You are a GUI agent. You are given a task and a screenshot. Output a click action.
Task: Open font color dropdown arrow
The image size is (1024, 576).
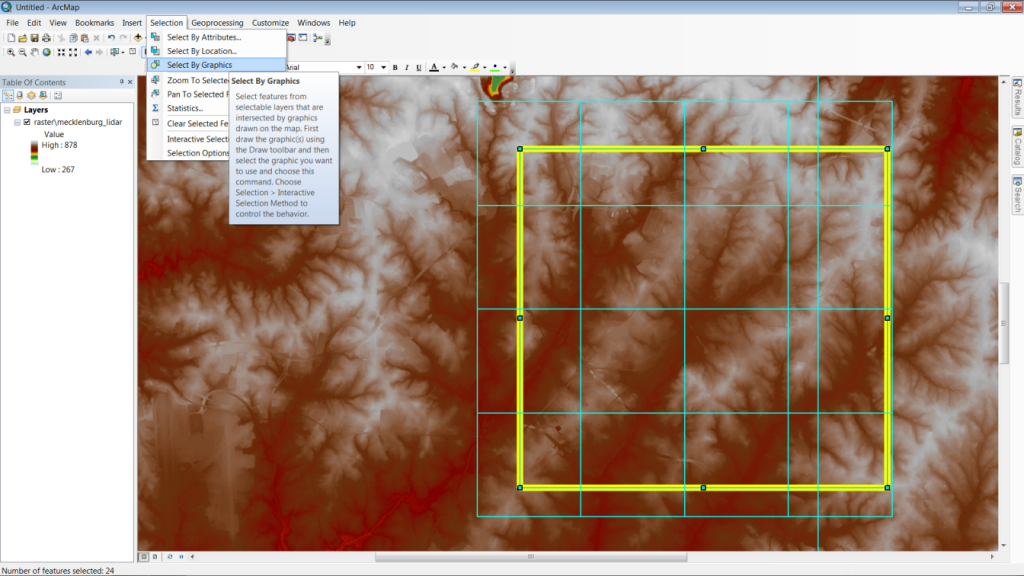click(444, 67)
